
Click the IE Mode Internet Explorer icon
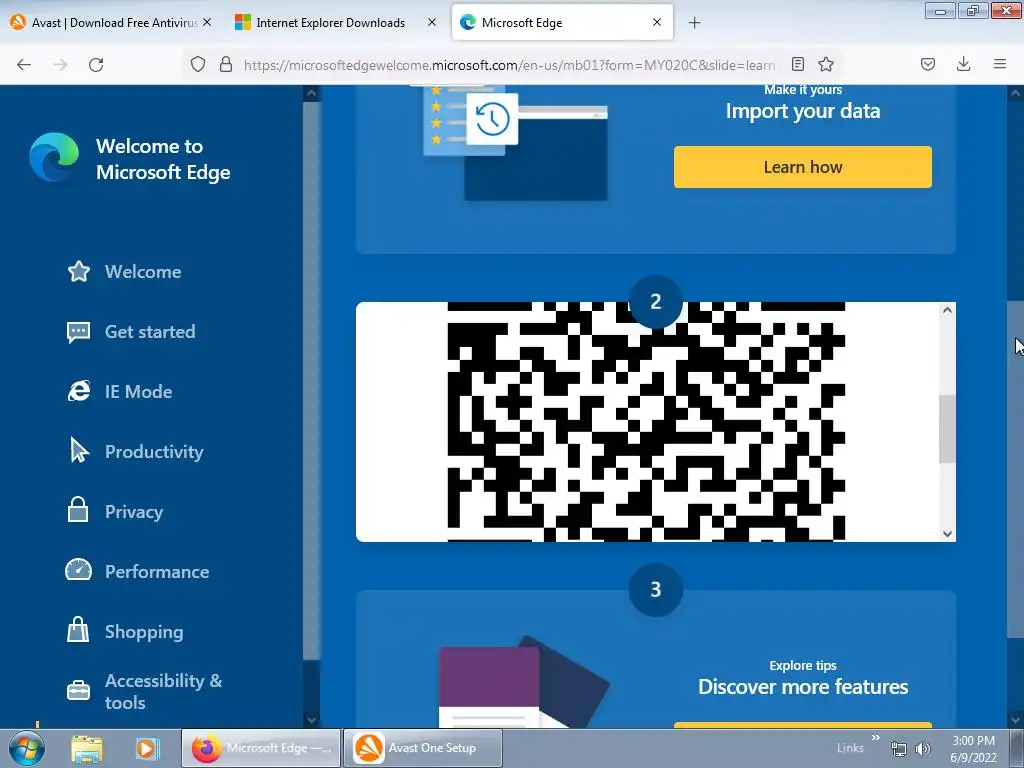(78, 391)
